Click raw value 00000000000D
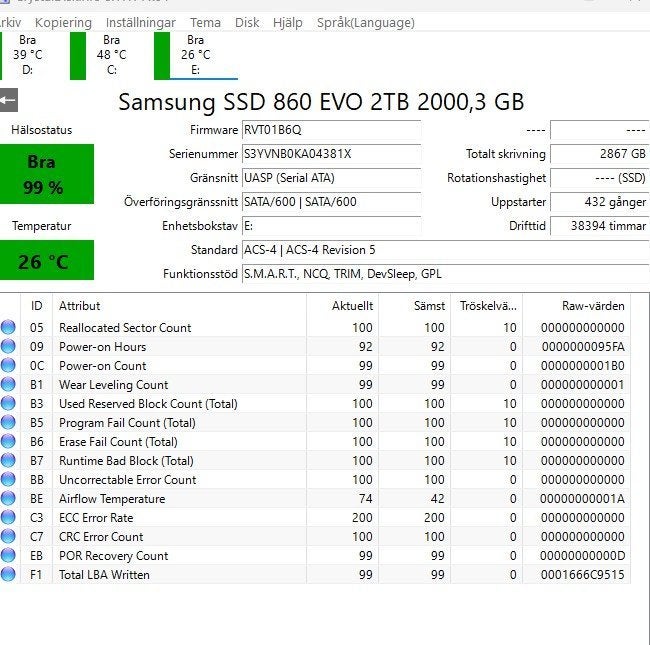Viewport: 650px width, 645px height. tap(582, 556)
